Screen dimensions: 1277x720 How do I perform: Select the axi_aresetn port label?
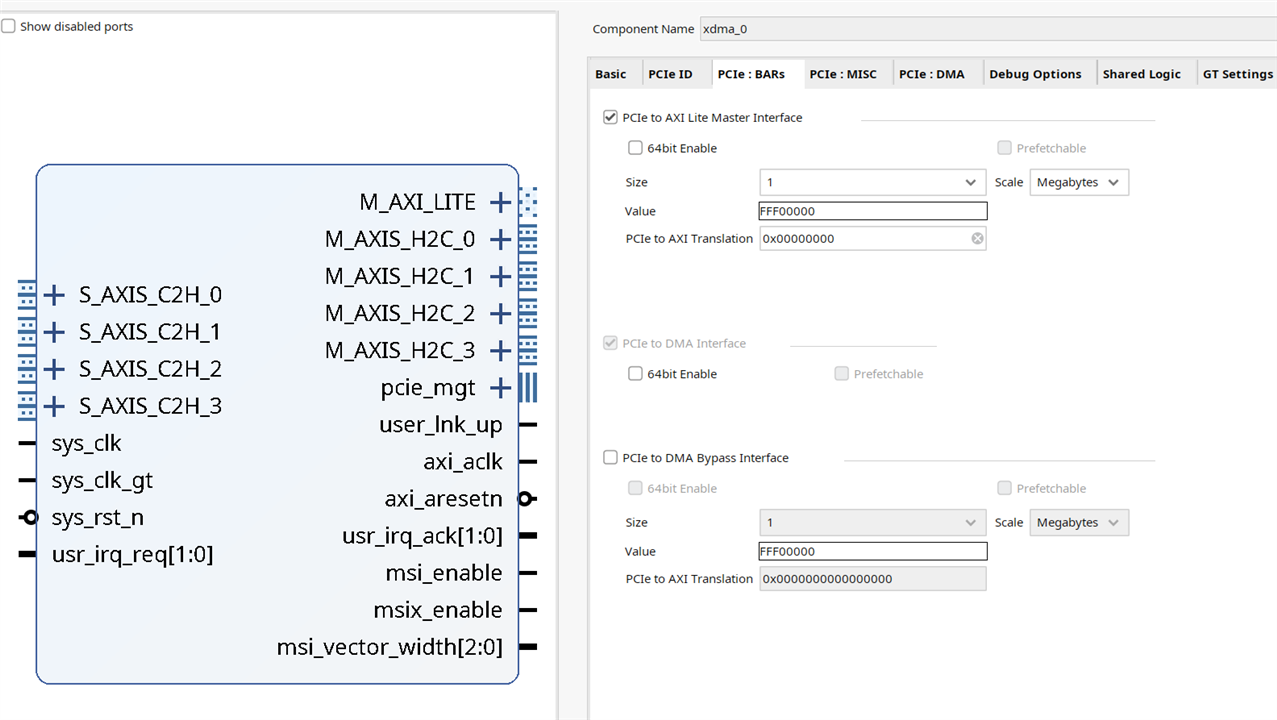[444, 499]
